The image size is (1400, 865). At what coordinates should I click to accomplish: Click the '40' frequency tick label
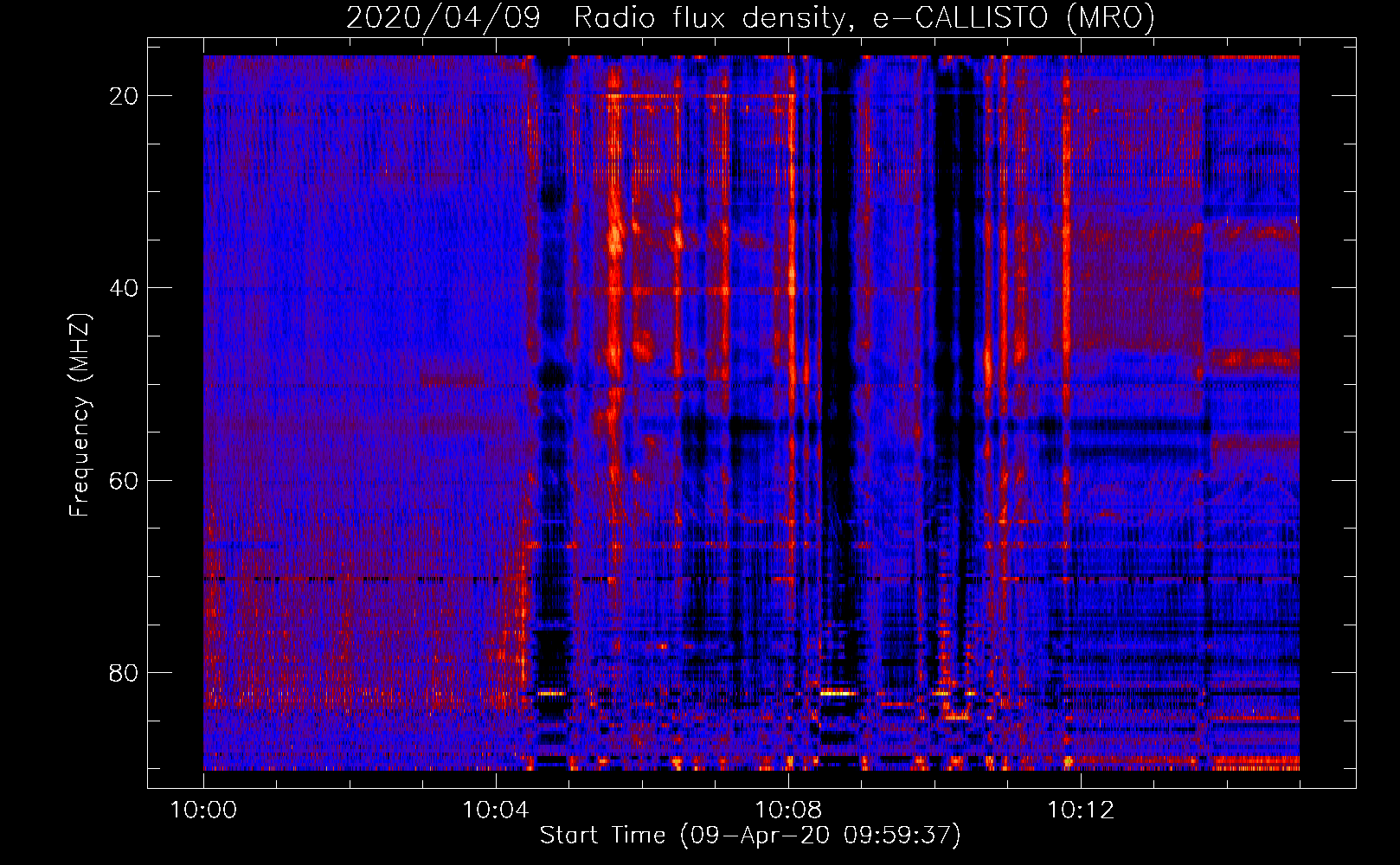[124, 288]
